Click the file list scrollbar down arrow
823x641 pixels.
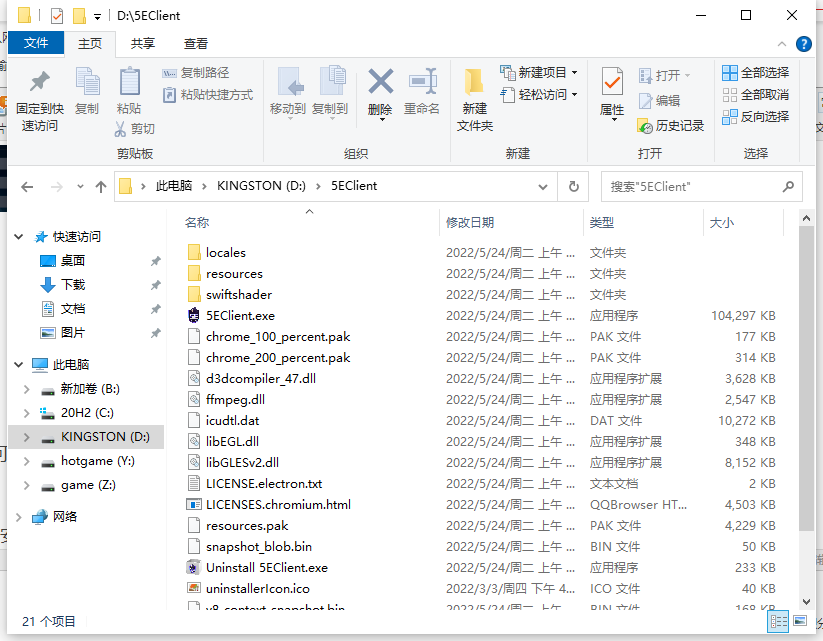pyautogui.click(x=807, y=602)
